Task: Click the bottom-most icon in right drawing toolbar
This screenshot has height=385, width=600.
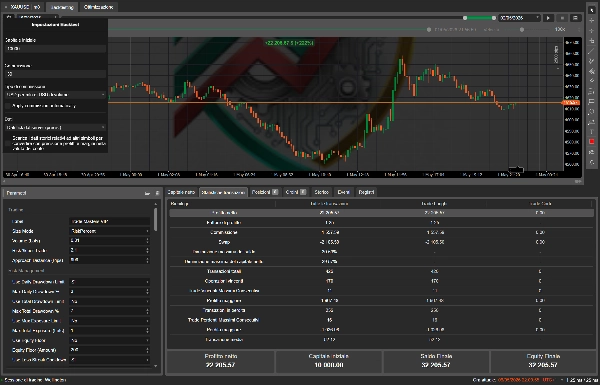Action: point(592,162)
